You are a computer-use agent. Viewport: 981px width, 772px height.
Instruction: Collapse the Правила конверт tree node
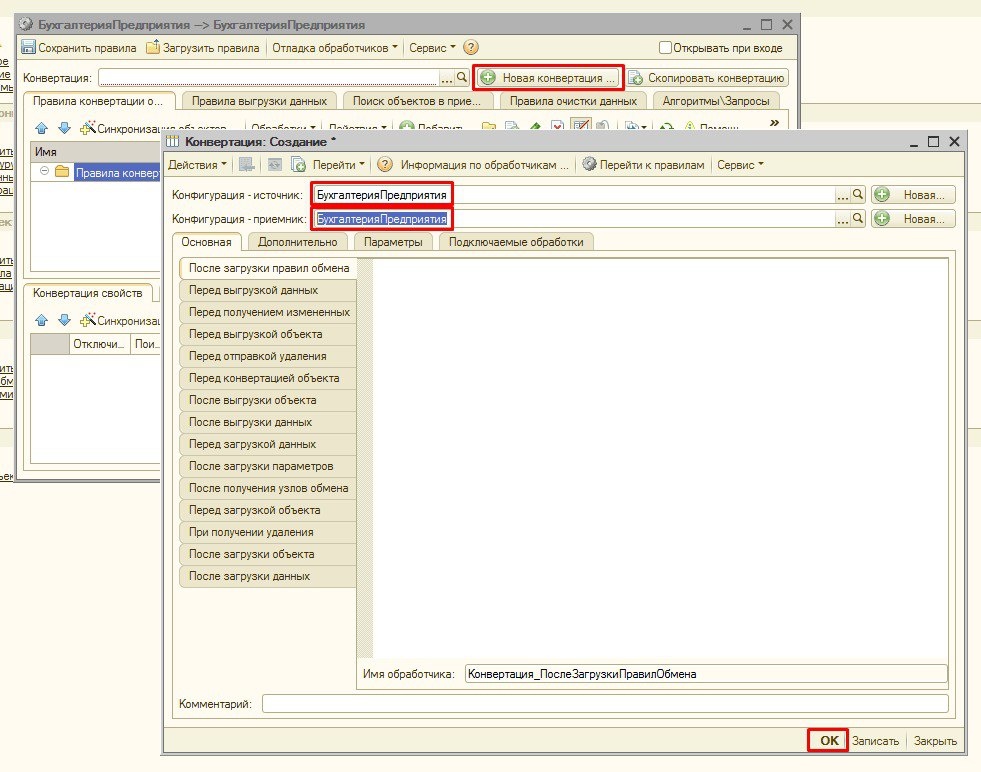tap(44, 171)
